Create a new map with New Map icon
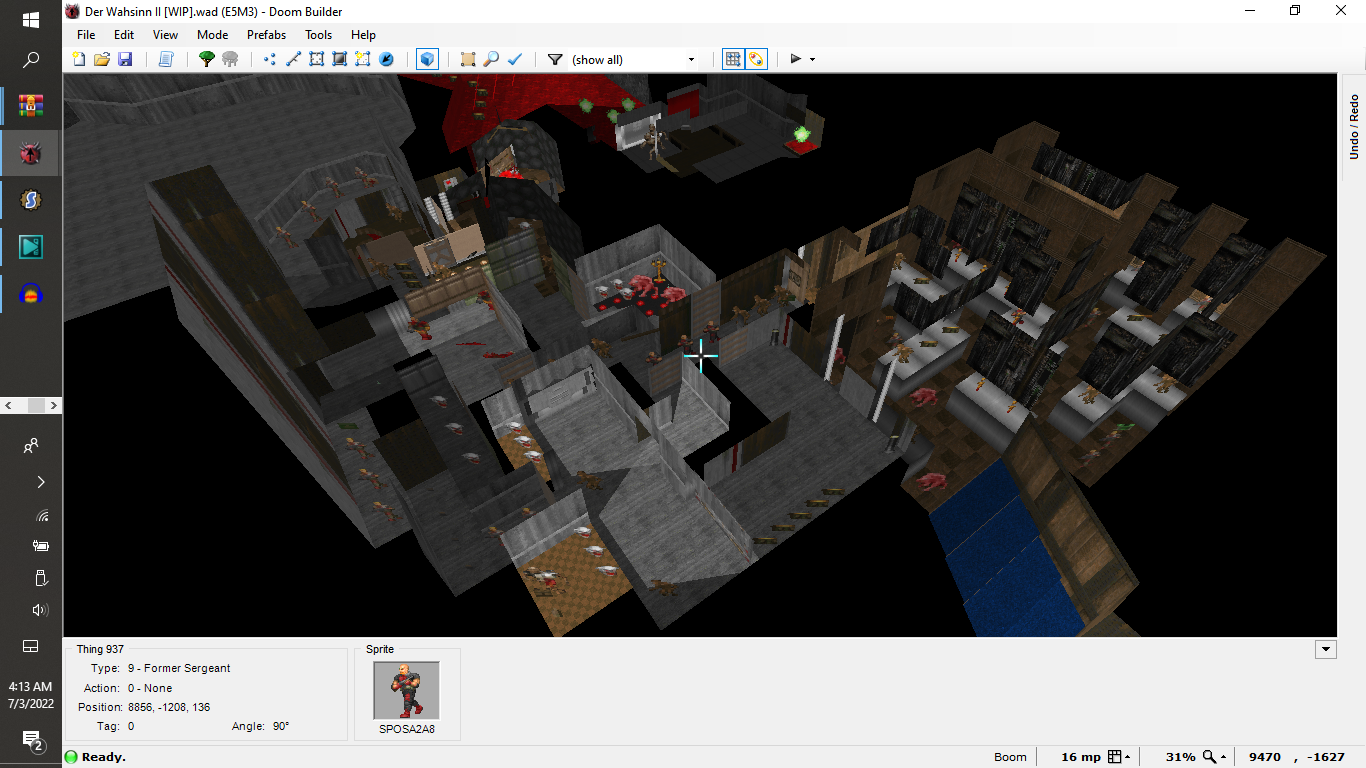This screenshot has height=768, width=1366. (79, 59)
